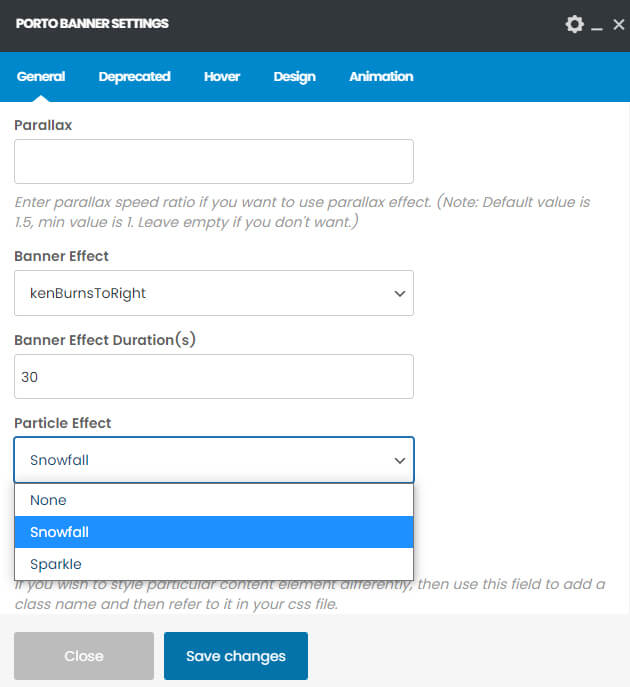Switch to the Animation tab
This screenshot has width=630, height=687.
pyautogui.click(x=381, y=76)
